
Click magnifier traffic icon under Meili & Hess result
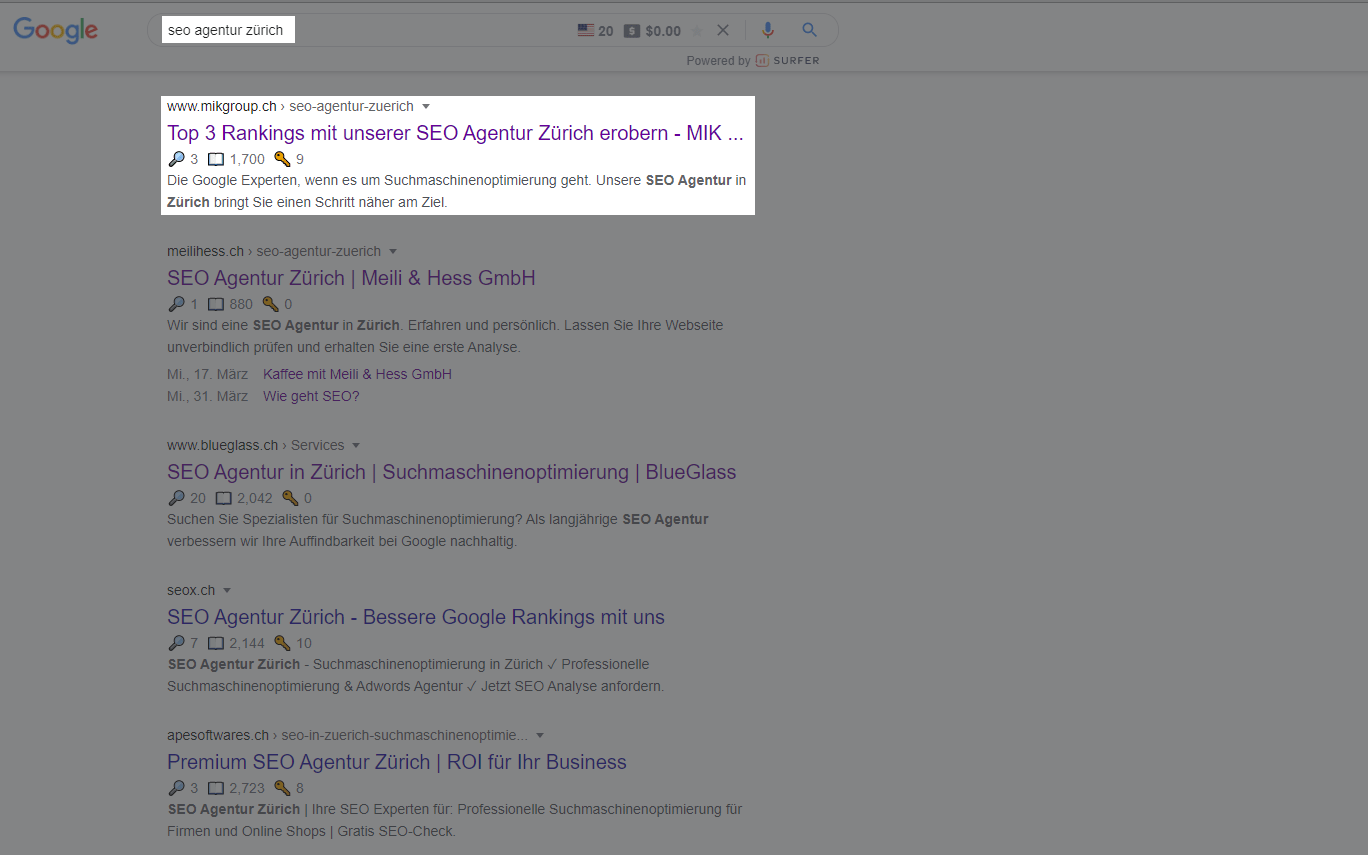coord(176,304)
